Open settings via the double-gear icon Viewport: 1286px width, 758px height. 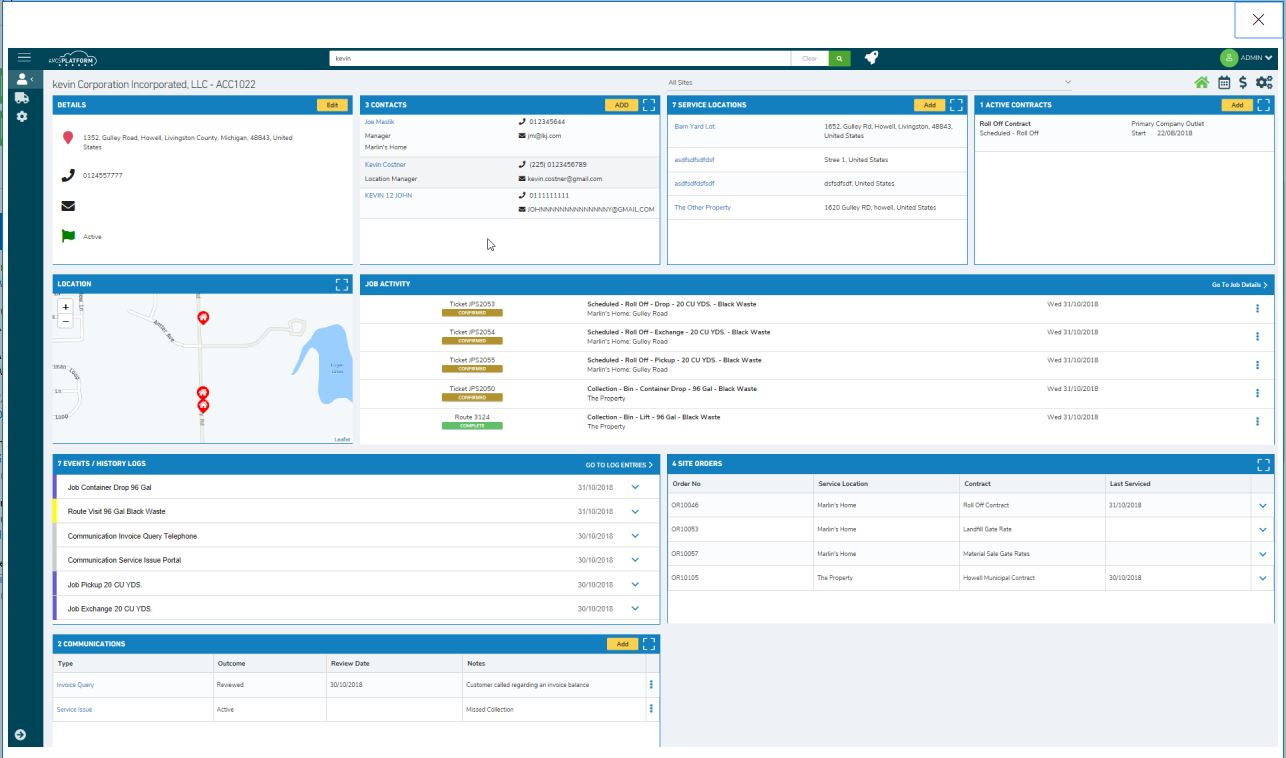click(1264, 81)
